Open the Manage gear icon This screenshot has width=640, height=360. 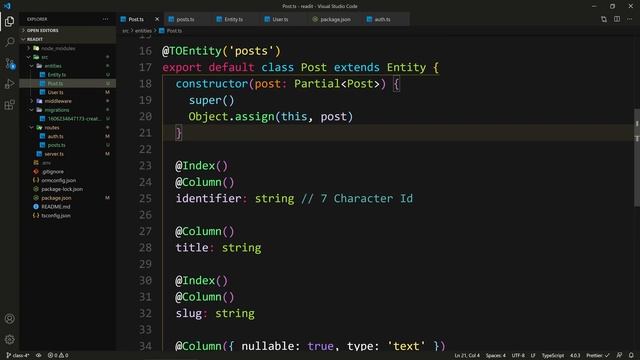pyautogui.click(x=9, y=339)
